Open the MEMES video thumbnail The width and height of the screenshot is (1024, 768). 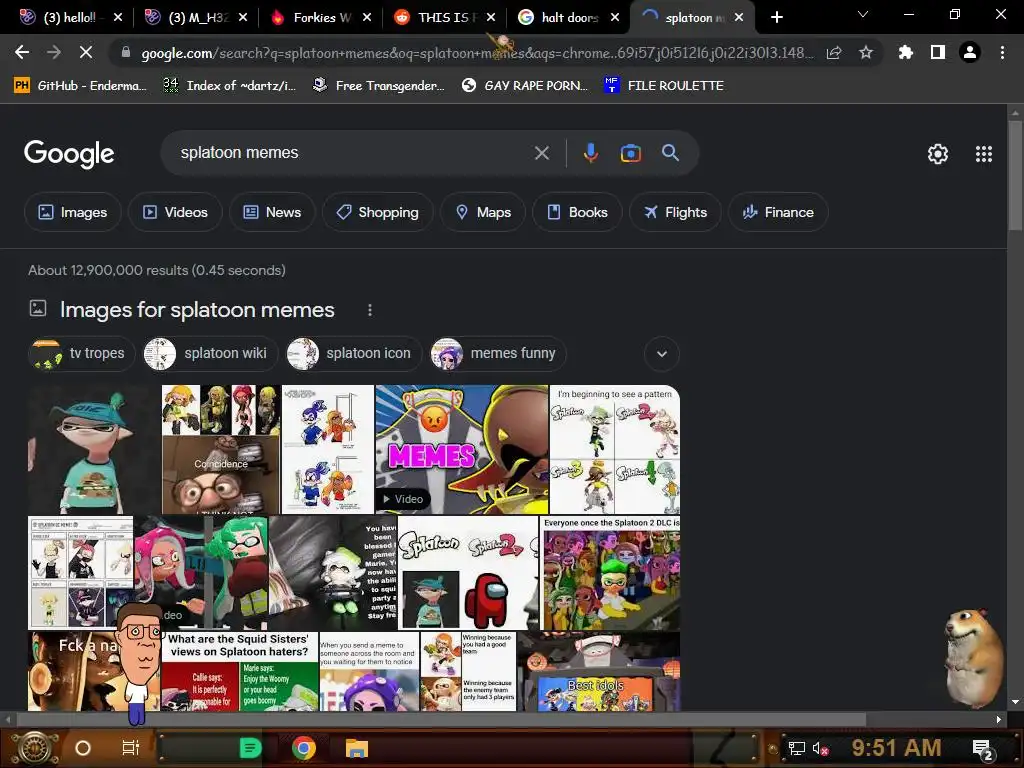462,449
